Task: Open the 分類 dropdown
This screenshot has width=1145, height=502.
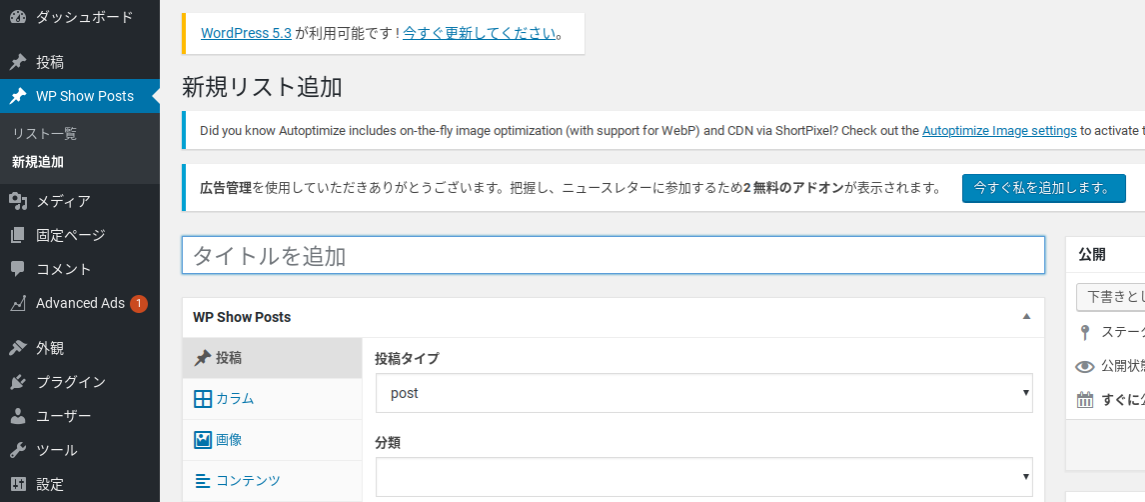Action: (704, 477)
